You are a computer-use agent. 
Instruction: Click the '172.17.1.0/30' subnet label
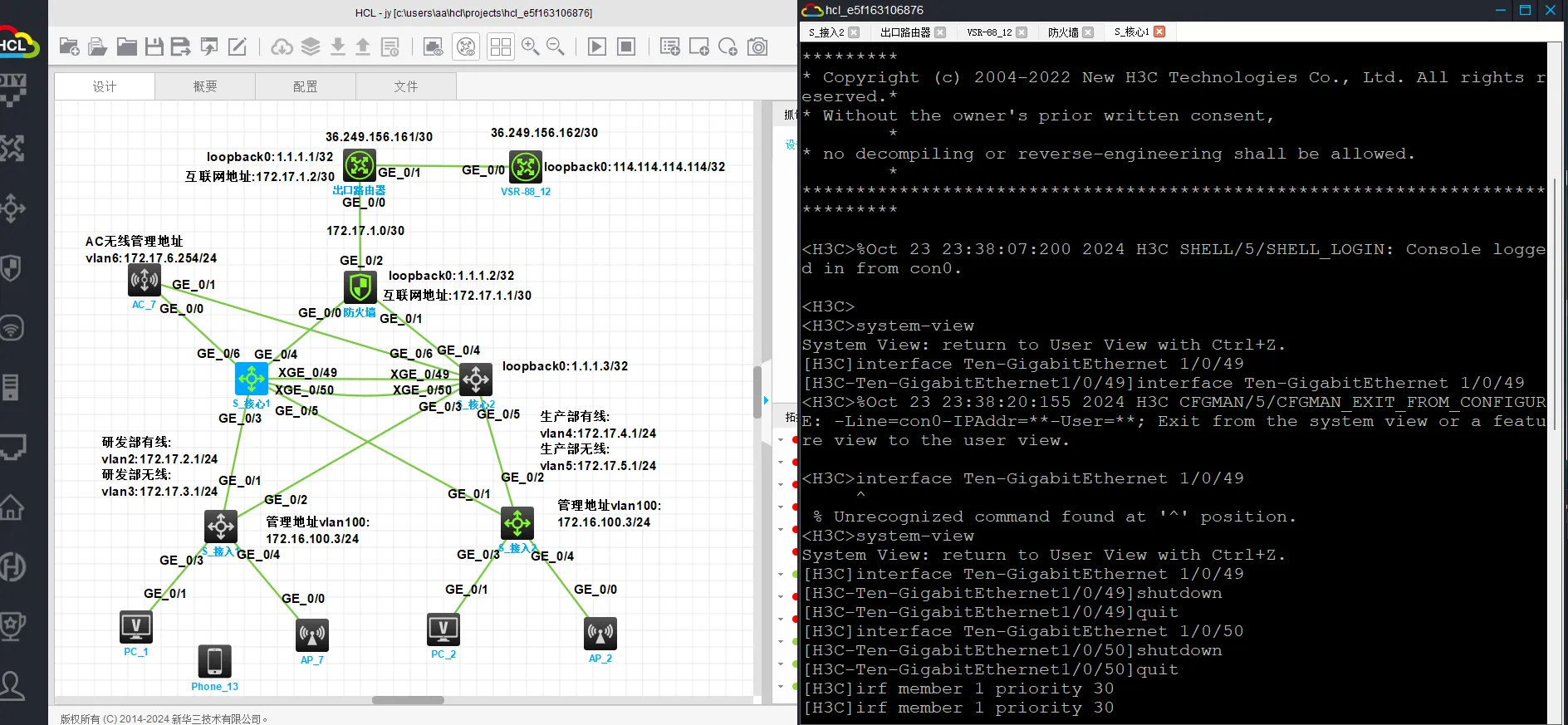365,231
